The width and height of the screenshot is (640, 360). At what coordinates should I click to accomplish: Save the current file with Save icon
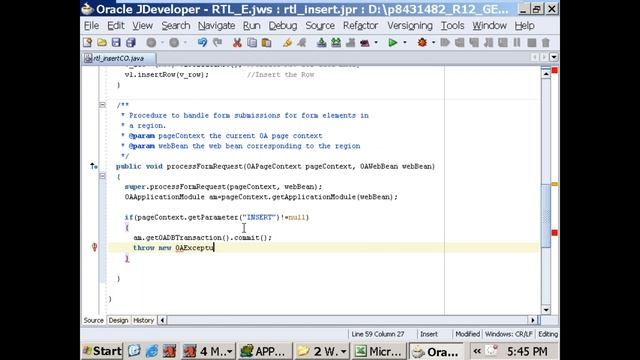(116, 42)
